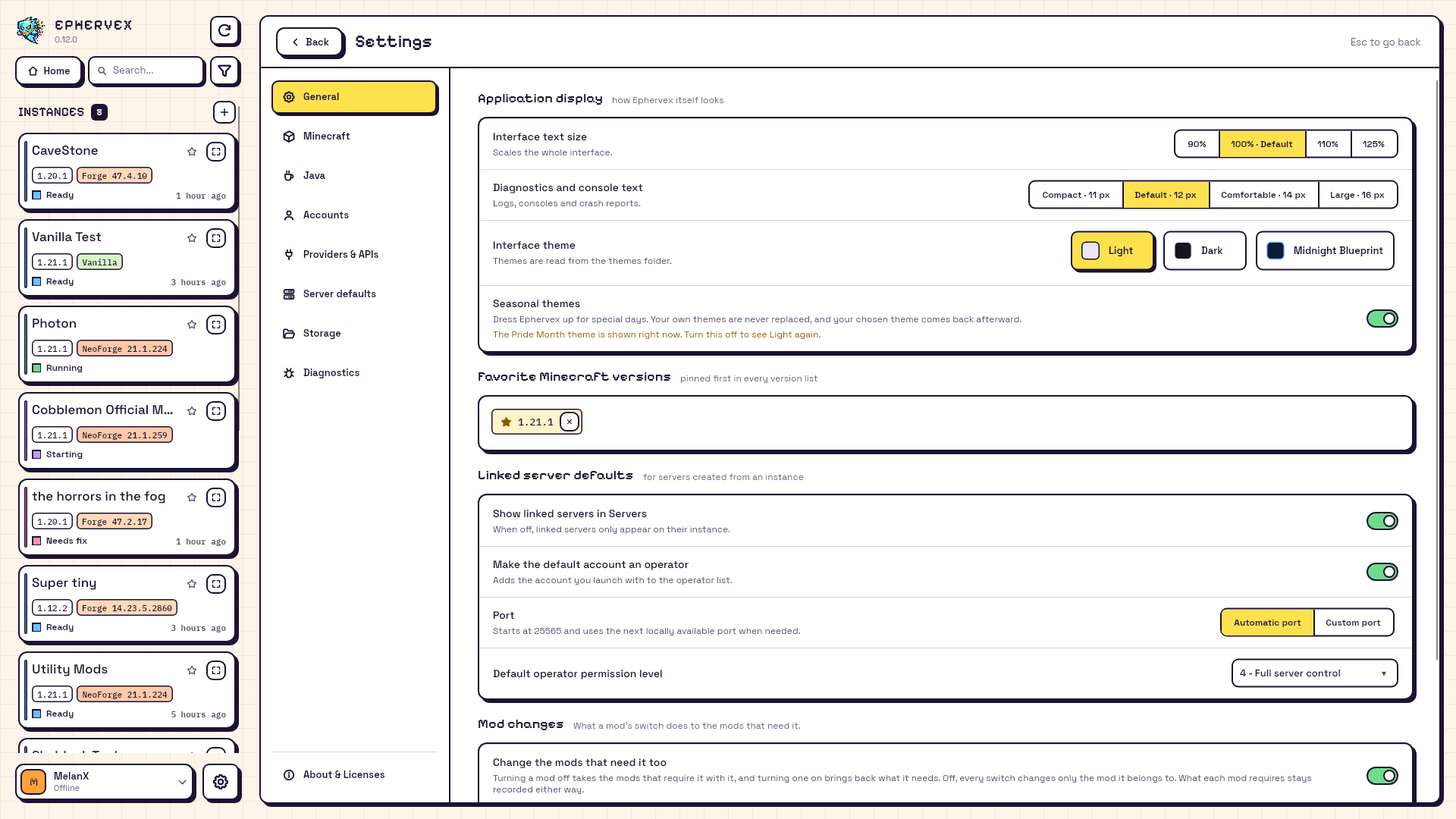This screenshot has width=1456, height=819.
Task: Go back with the Back button
Action: point(309,42)
